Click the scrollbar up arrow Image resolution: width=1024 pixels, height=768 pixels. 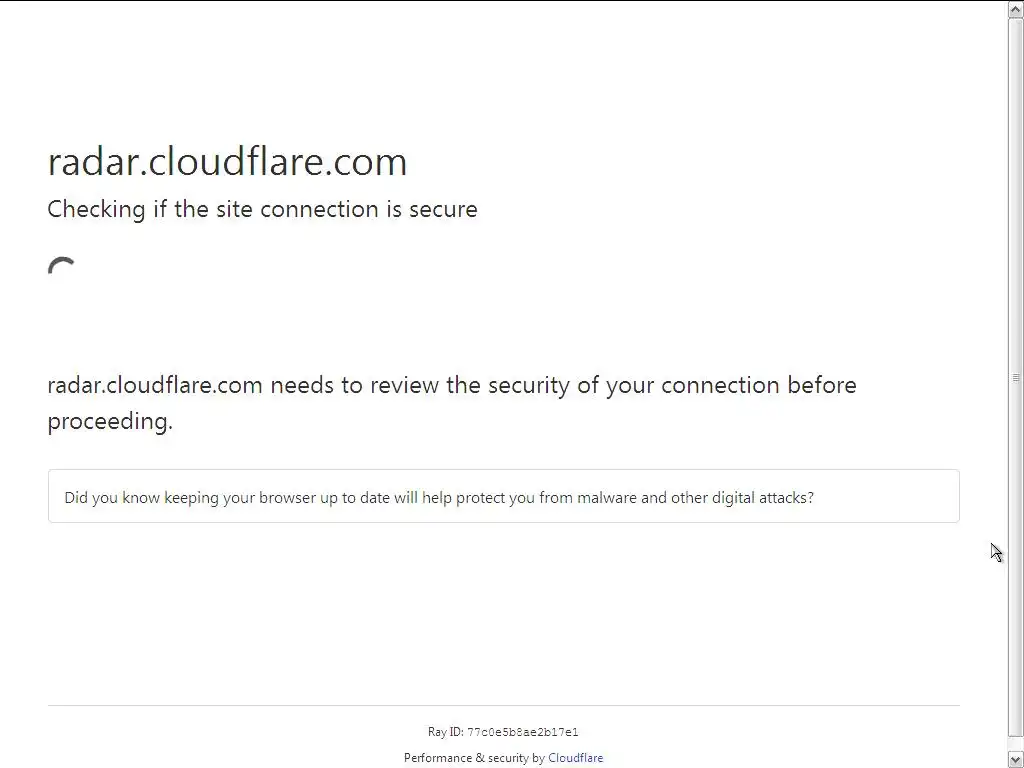tap(1016, 10)
